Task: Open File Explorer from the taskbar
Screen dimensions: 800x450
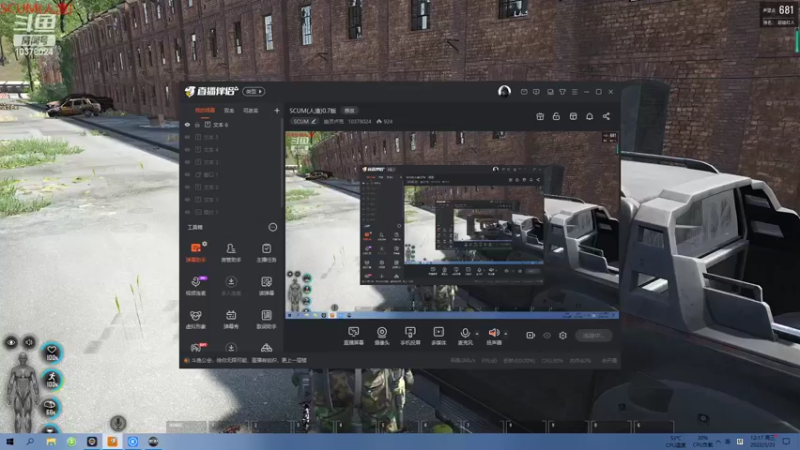Action: [x=51, y=442]
